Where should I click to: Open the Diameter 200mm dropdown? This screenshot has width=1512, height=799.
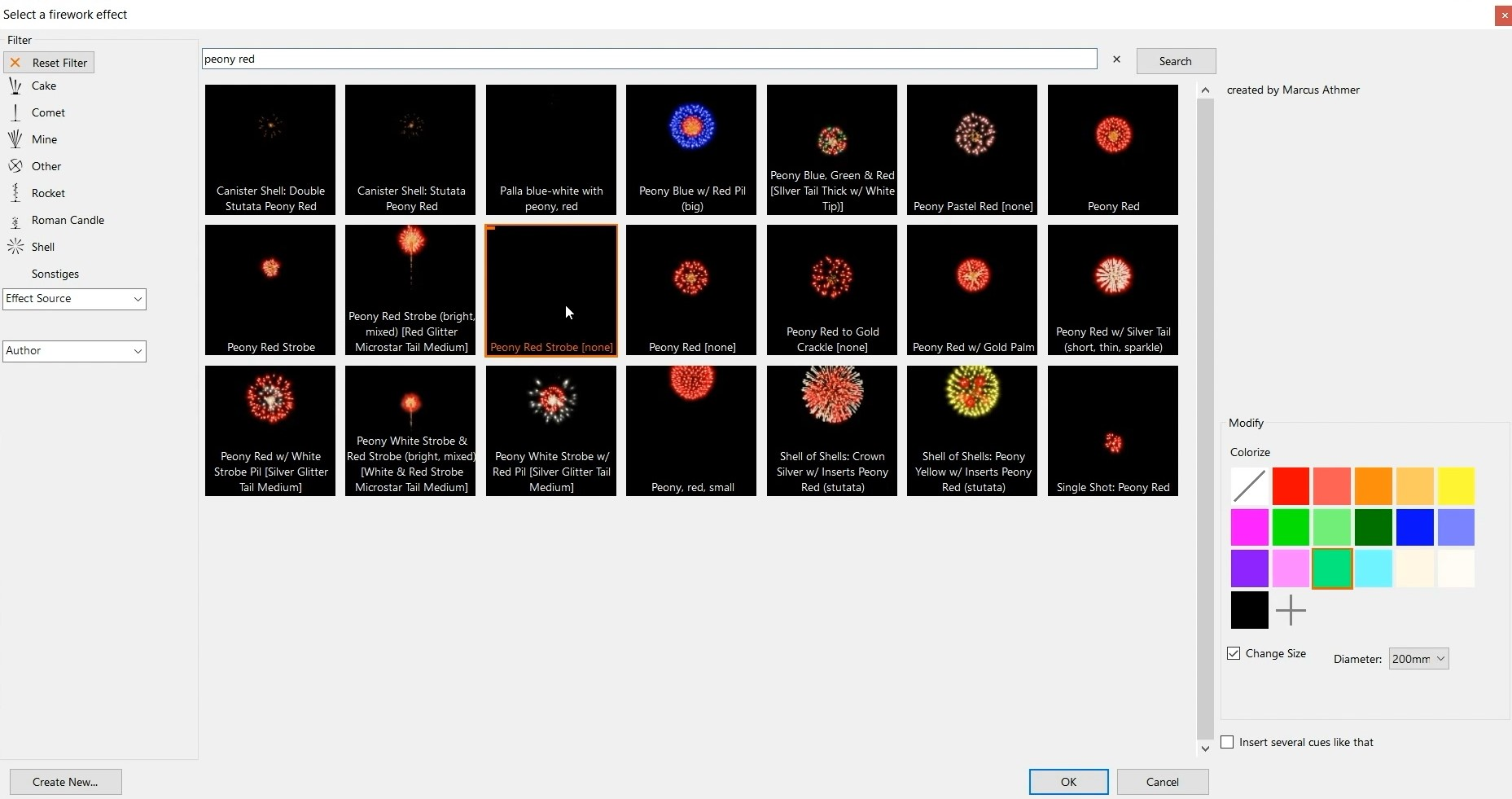(1418, 659)
